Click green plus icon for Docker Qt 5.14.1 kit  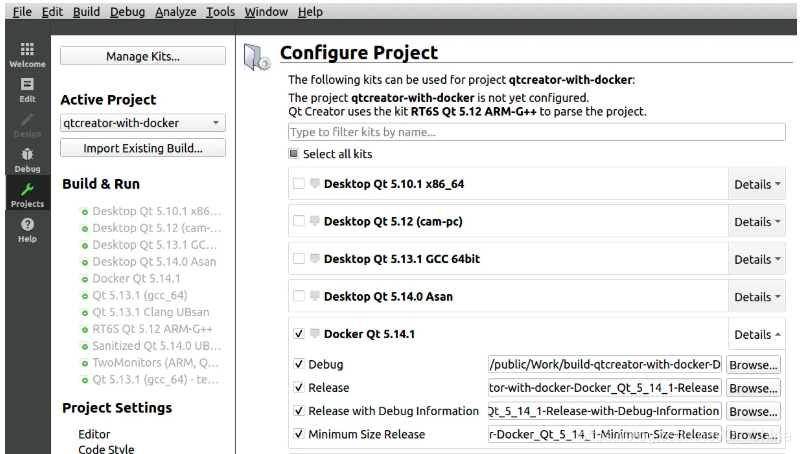click(x=85, y=279)
